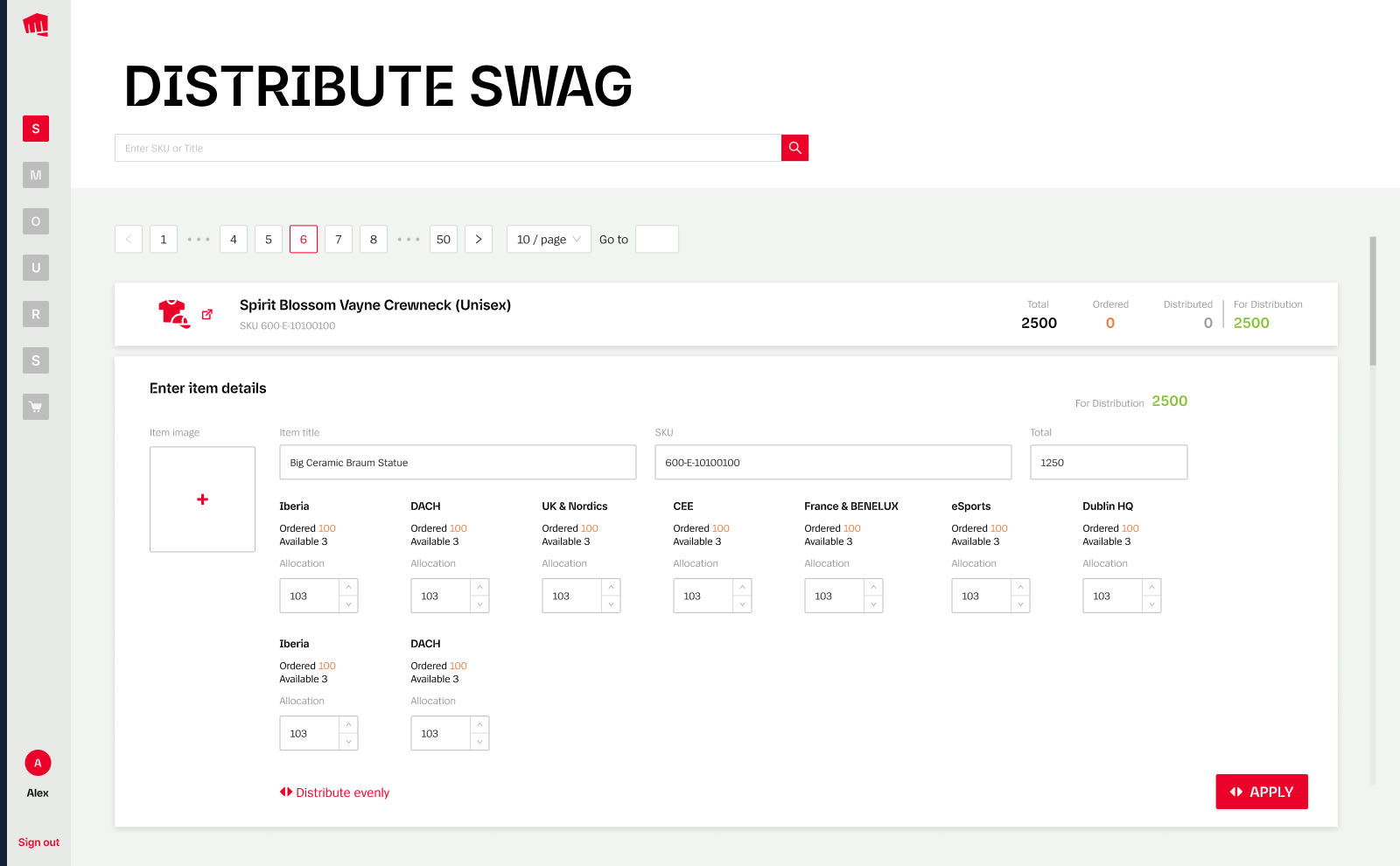Open the U sidebar section

pyautogui.click(x=36, y=268)
